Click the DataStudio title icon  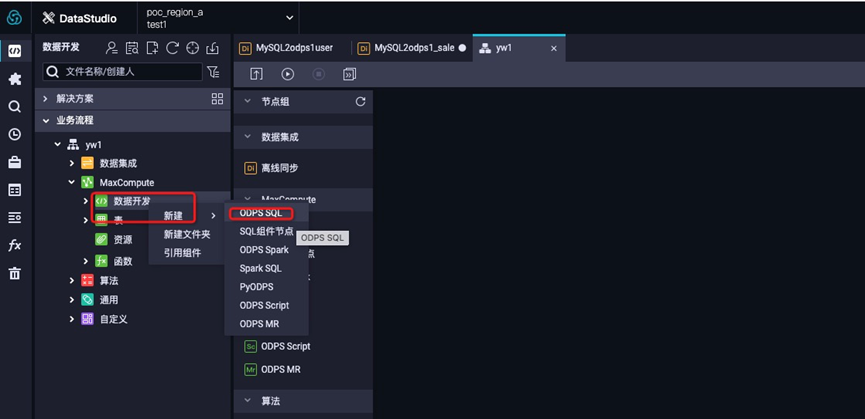tap(49, 18)
